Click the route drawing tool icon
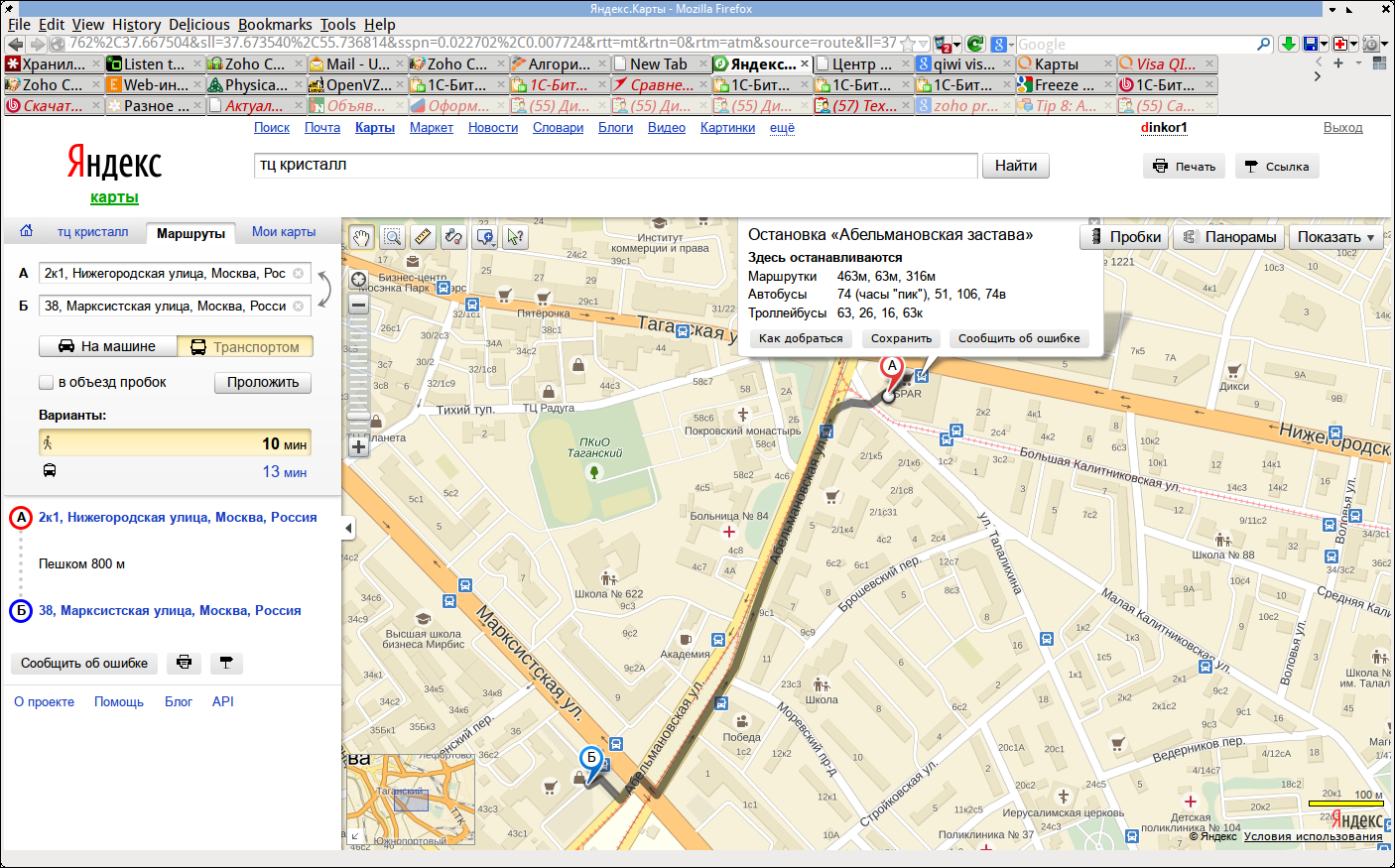 [x=453, y=237]
